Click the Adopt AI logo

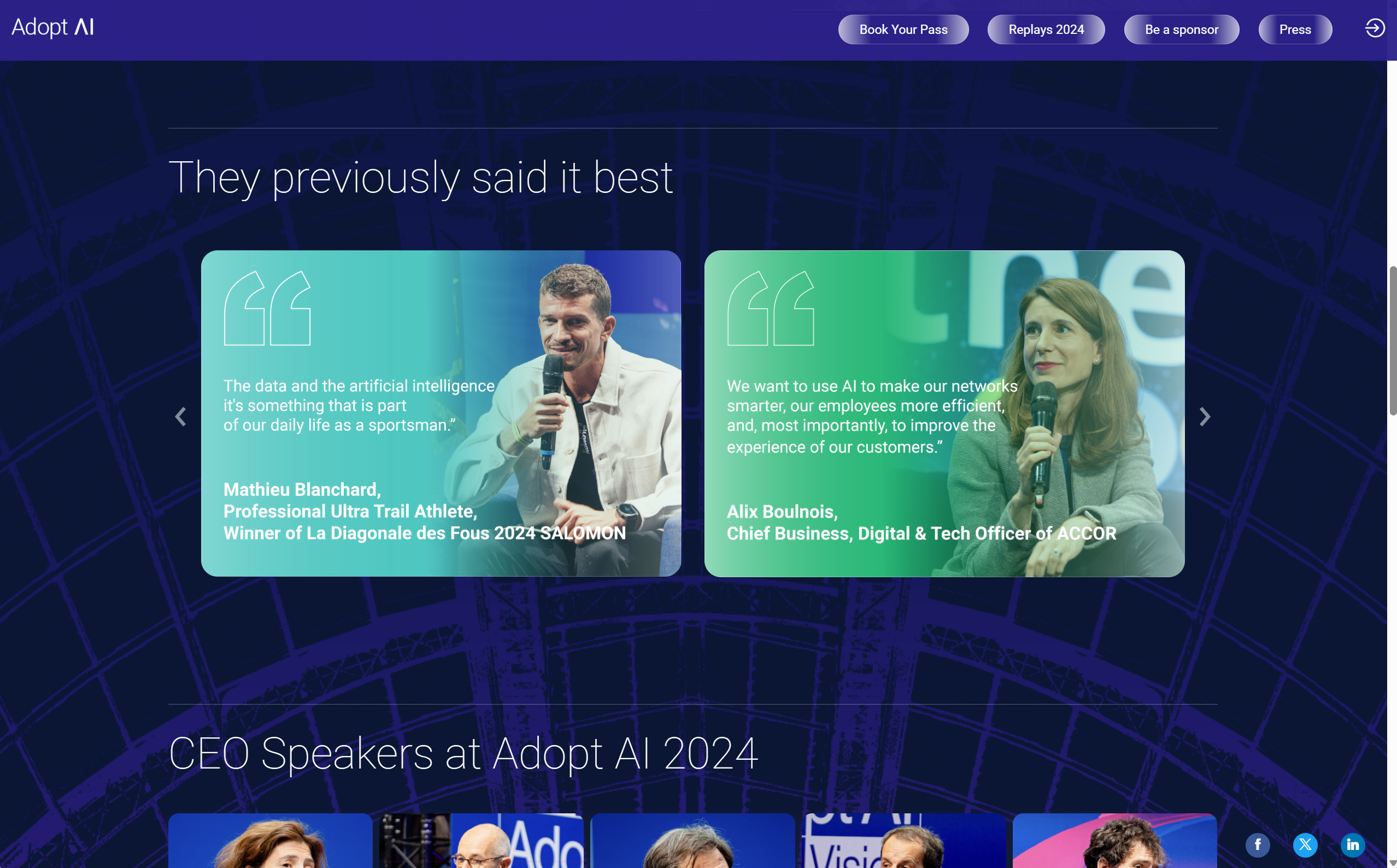tap(53, 27)
